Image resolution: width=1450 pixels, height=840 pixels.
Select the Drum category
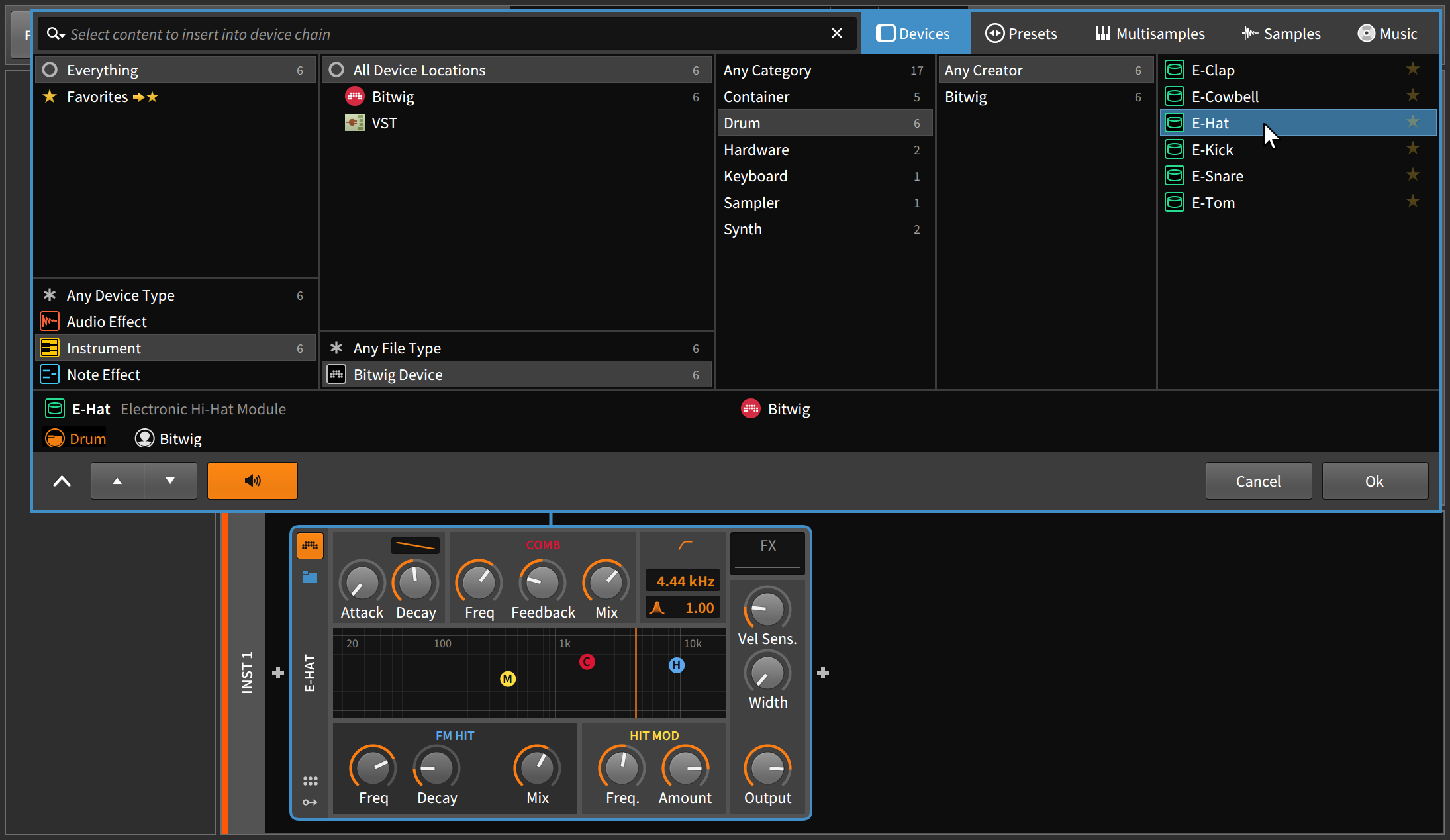824,123
